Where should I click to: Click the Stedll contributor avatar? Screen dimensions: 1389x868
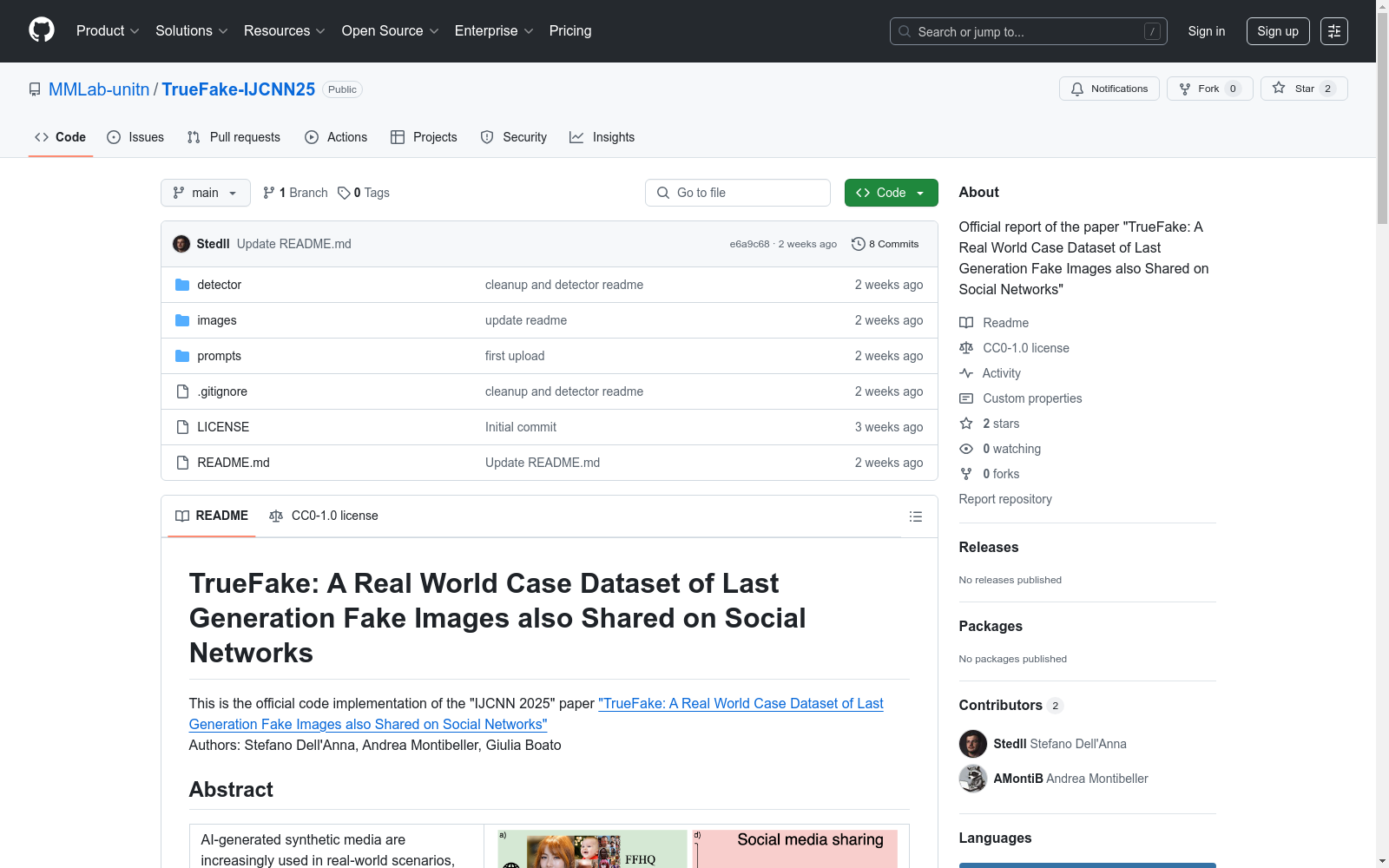click(973, 744)
